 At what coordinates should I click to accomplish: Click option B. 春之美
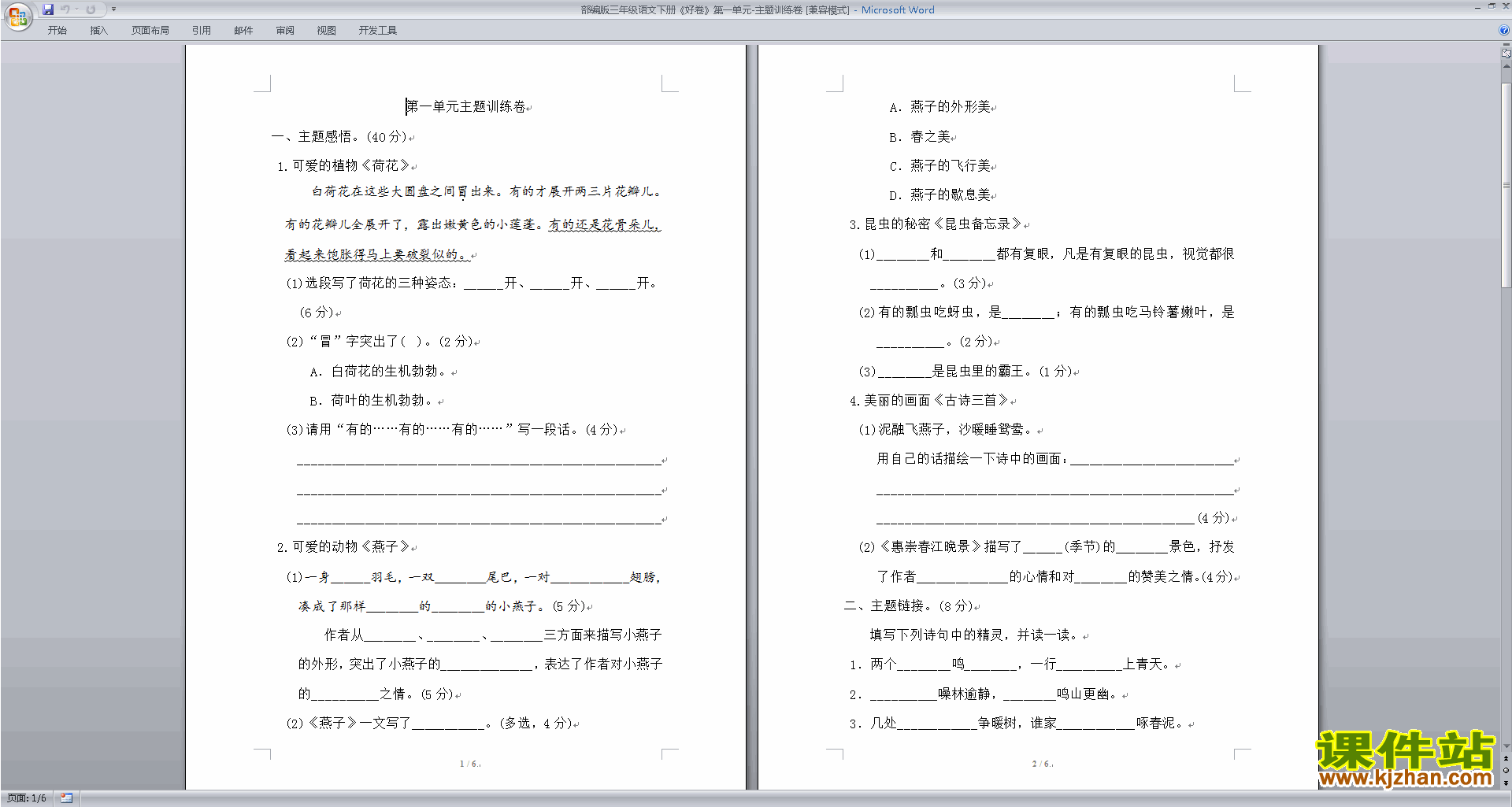(x=920, y=137)
